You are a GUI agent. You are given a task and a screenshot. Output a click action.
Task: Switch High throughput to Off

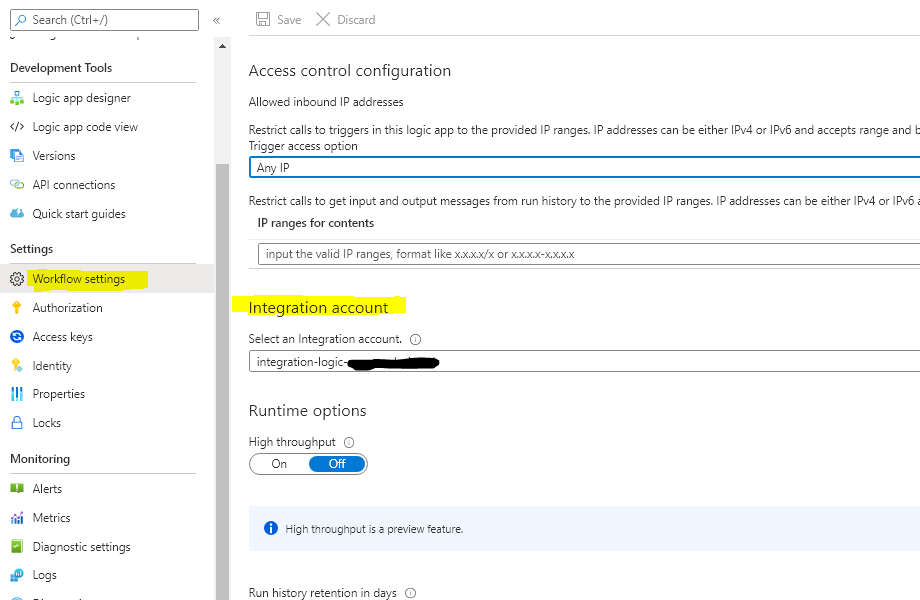(x=336, y=463)
